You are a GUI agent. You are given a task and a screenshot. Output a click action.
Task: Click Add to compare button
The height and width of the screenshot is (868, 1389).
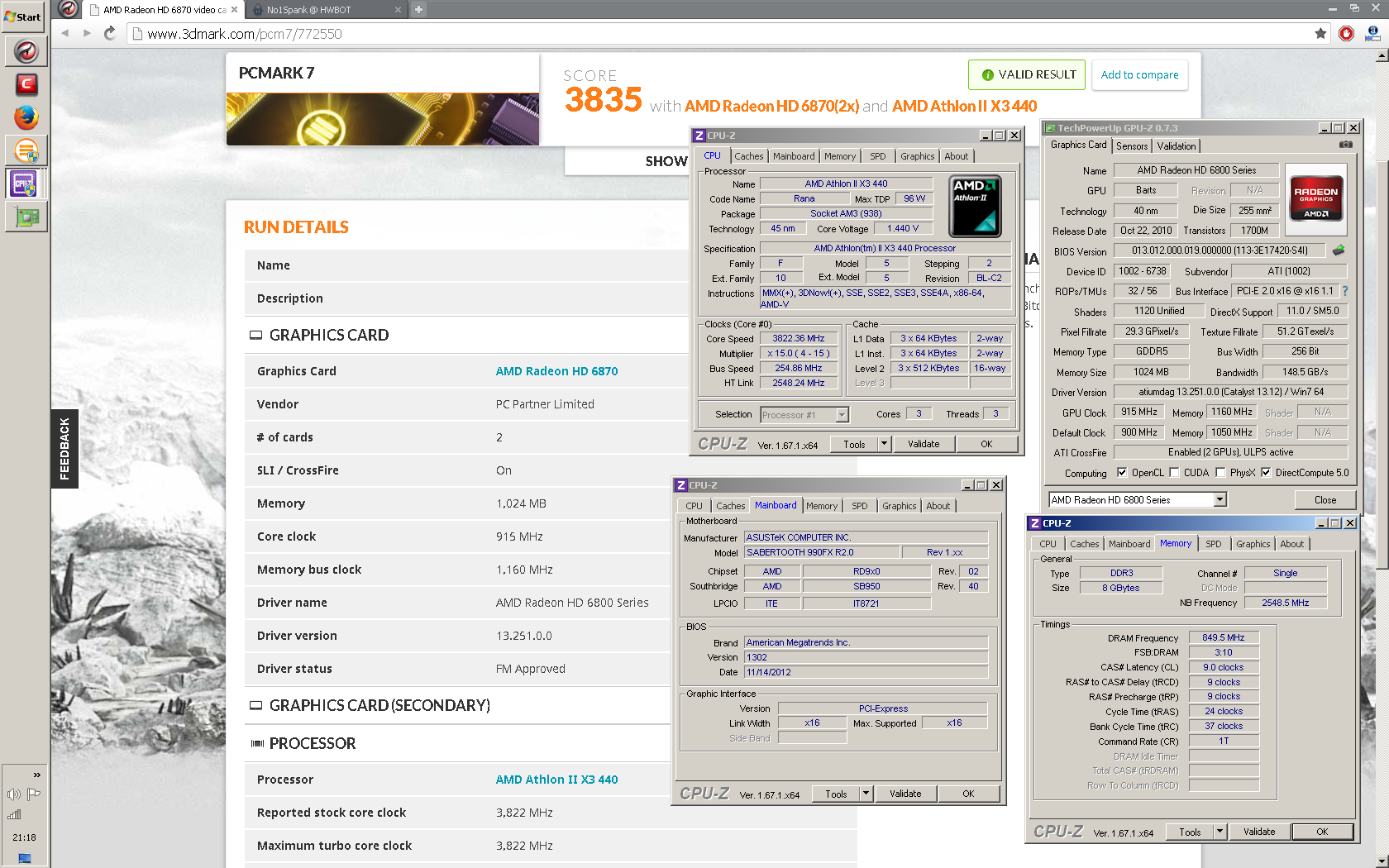[x=1139, y=74]
